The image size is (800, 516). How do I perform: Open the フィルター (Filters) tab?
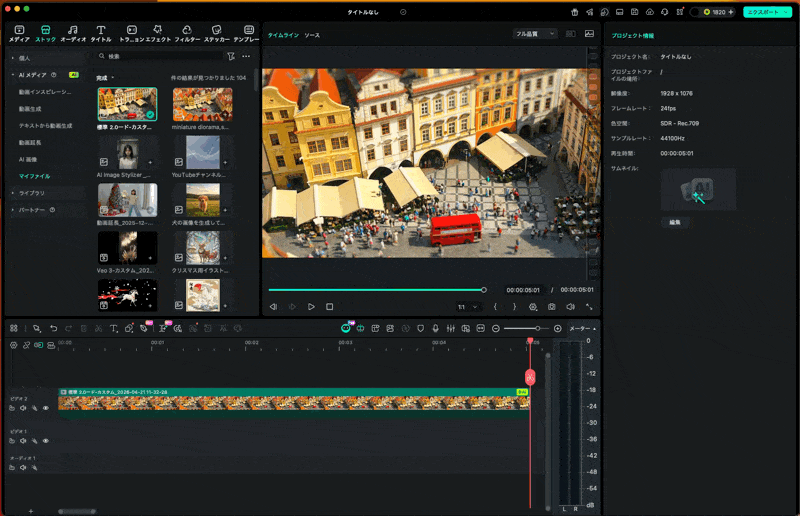[187, 34]
